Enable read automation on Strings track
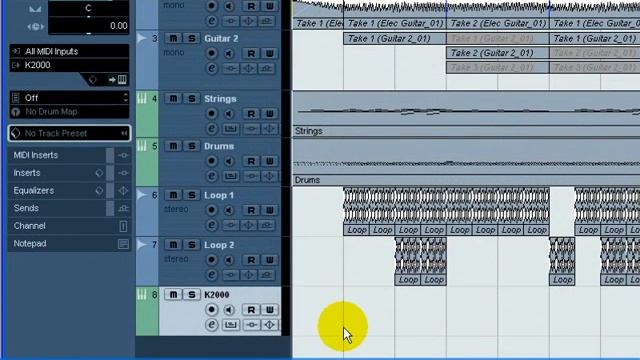The width and height of the screenshot is (640, 360). (x=251, y=113)
